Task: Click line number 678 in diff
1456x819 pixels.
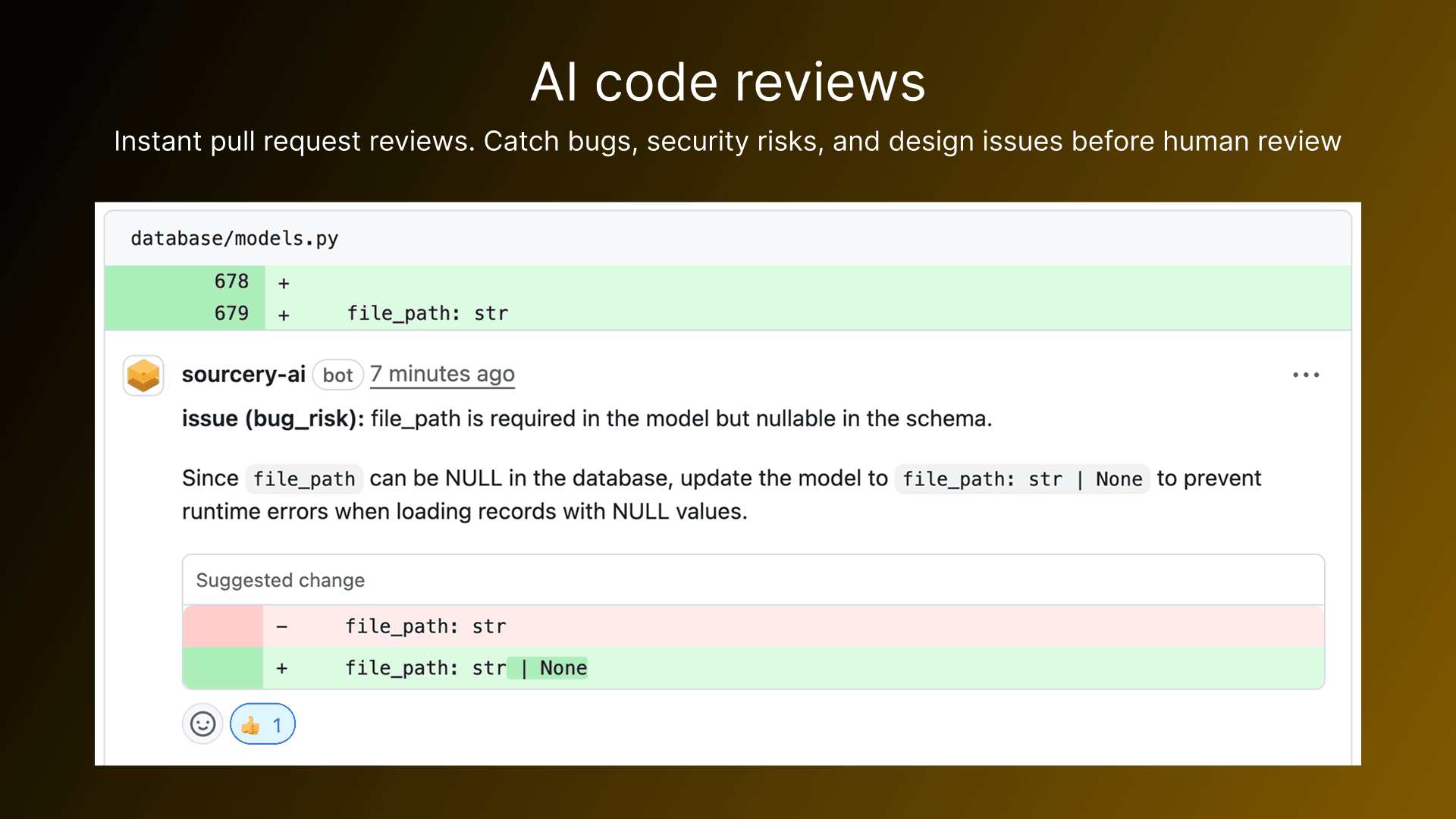Action: pos(231,281)
